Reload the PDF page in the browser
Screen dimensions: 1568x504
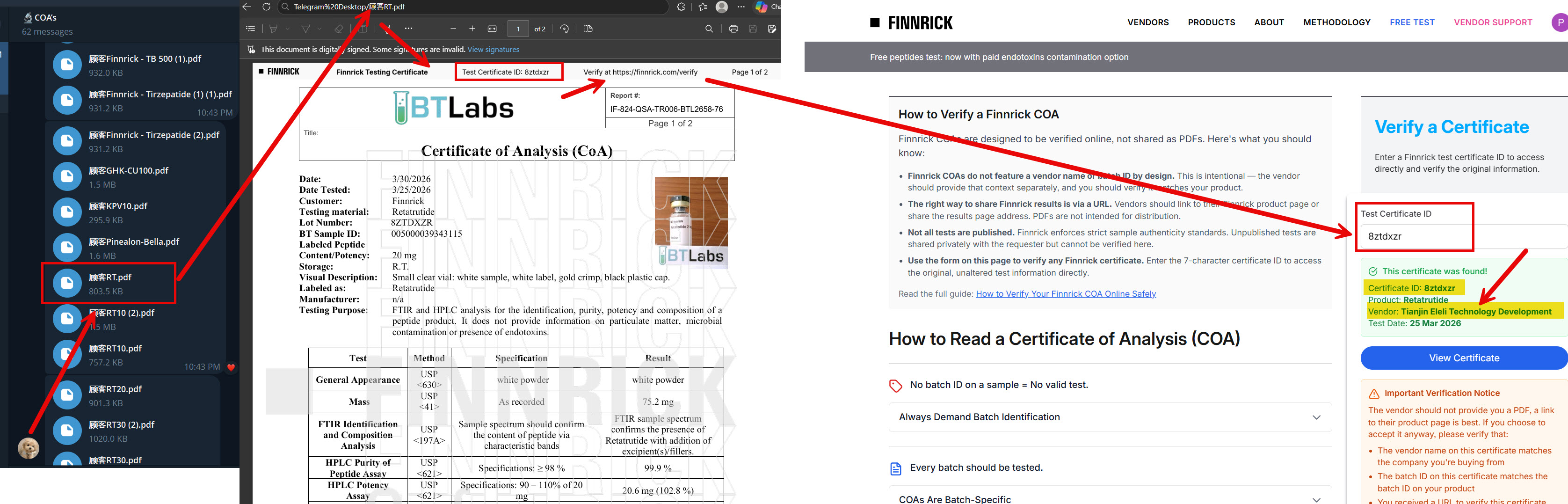pos(266,7)
